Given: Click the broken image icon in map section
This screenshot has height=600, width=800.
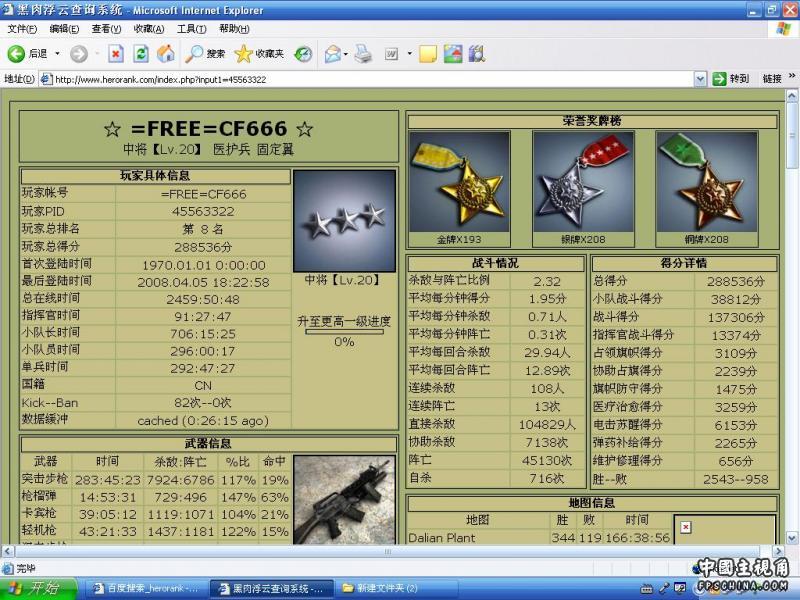Looking at the screenshot, I should 686,527.
